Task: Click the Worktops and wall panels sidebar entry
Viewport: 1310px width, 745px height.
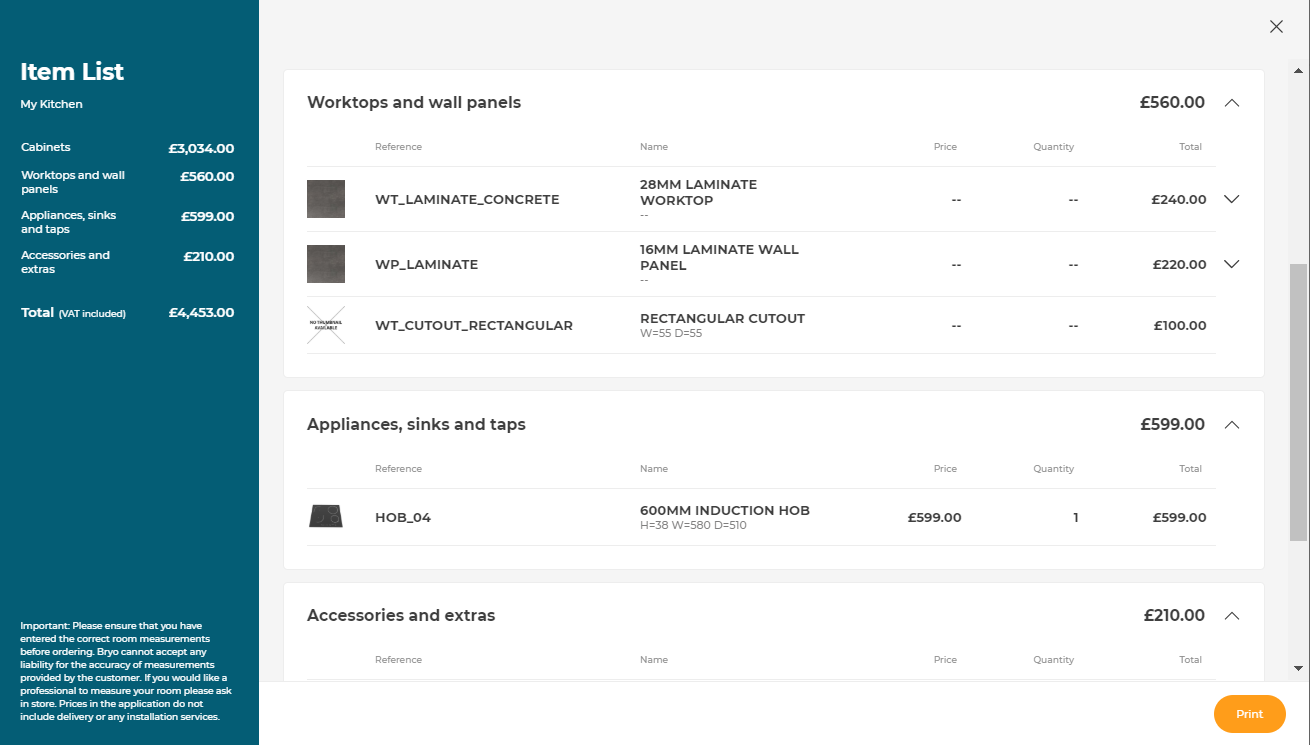Action: click(73, 181)
